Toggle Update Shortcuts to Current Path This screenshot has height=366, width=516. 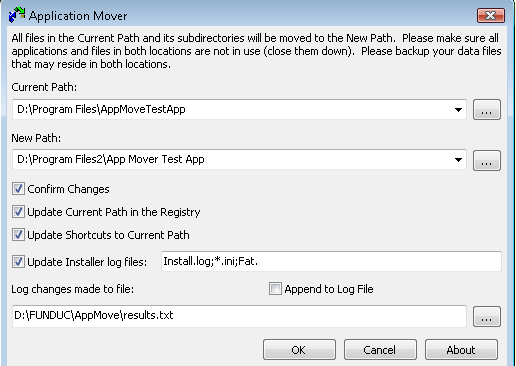coord(18,235)
